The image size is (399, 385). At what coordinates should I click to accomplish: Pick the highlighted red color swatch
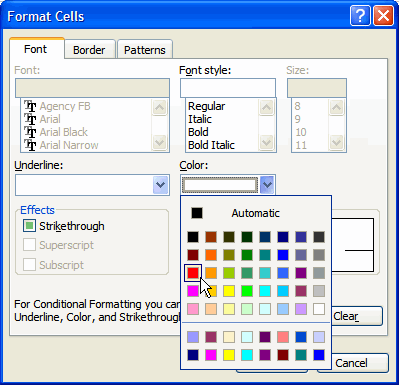click(193, 273)
